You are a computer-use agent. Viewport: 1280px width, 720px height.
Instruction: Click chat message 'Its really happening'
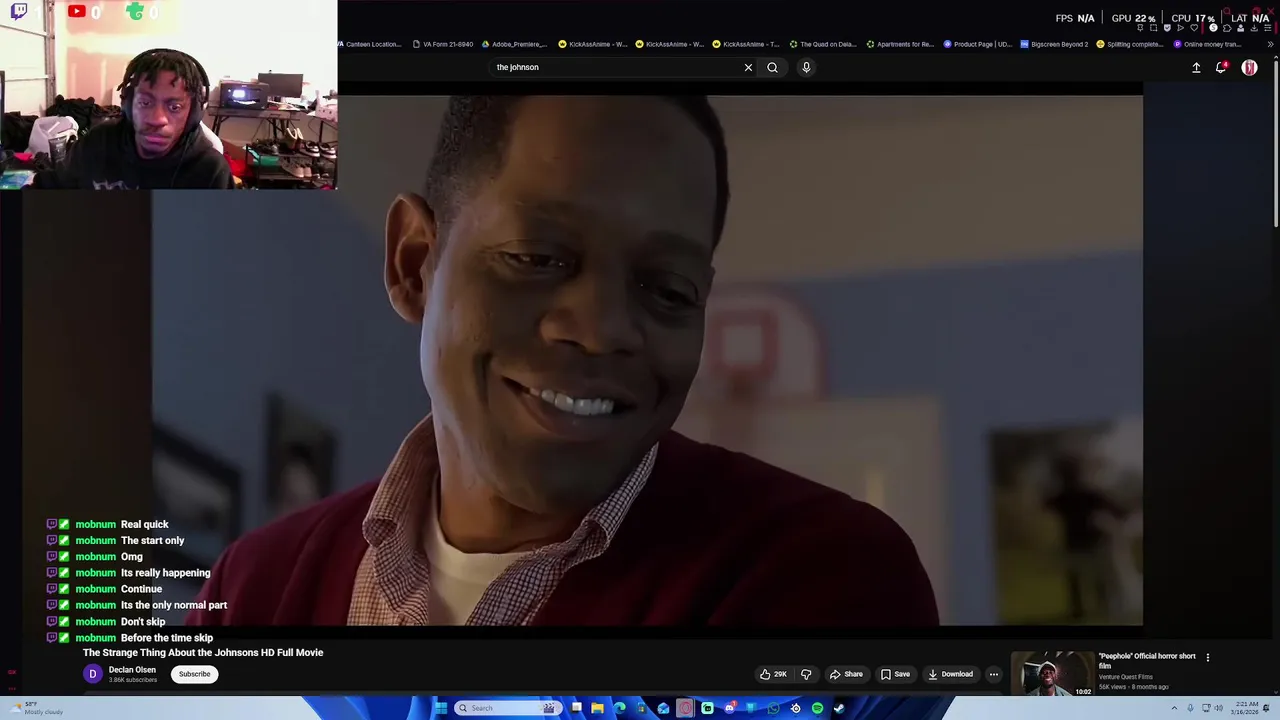(x=166, y=573)
